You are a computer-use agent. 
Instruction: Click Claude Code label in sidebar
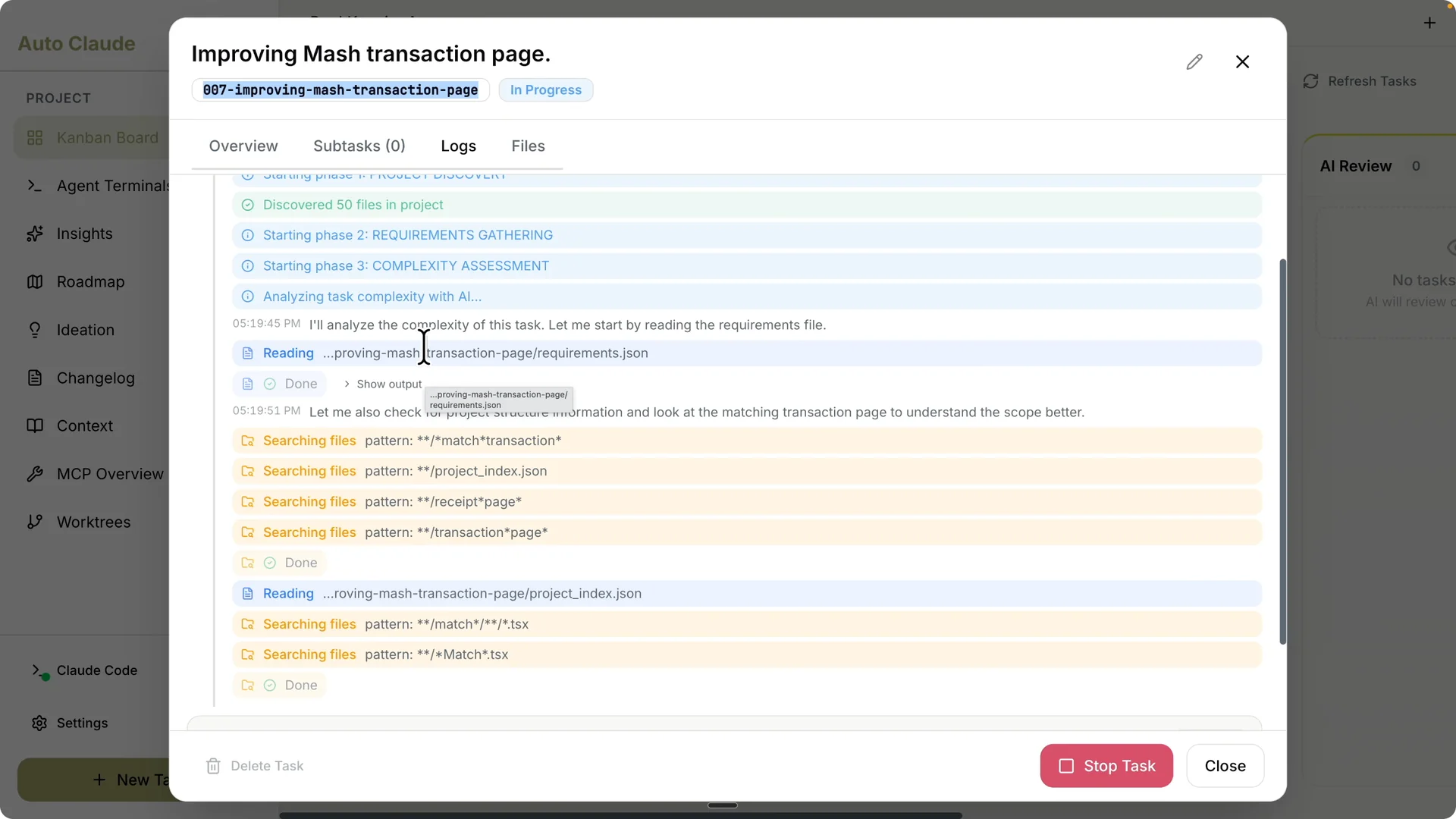pyautogui.click(x=97, y=670)
